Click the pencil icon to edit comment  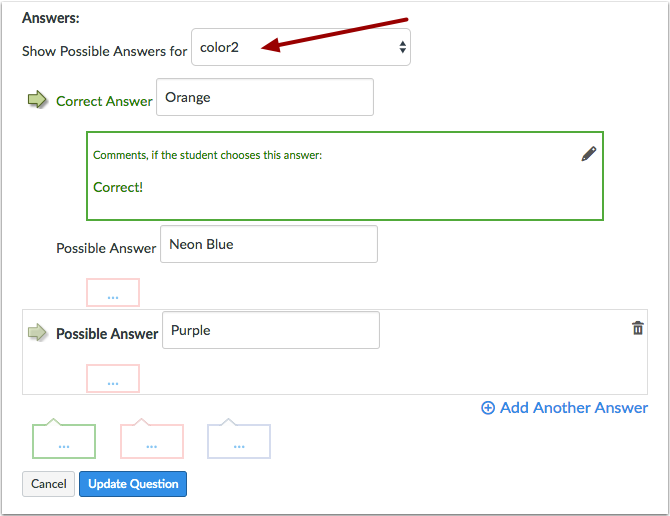588,154
